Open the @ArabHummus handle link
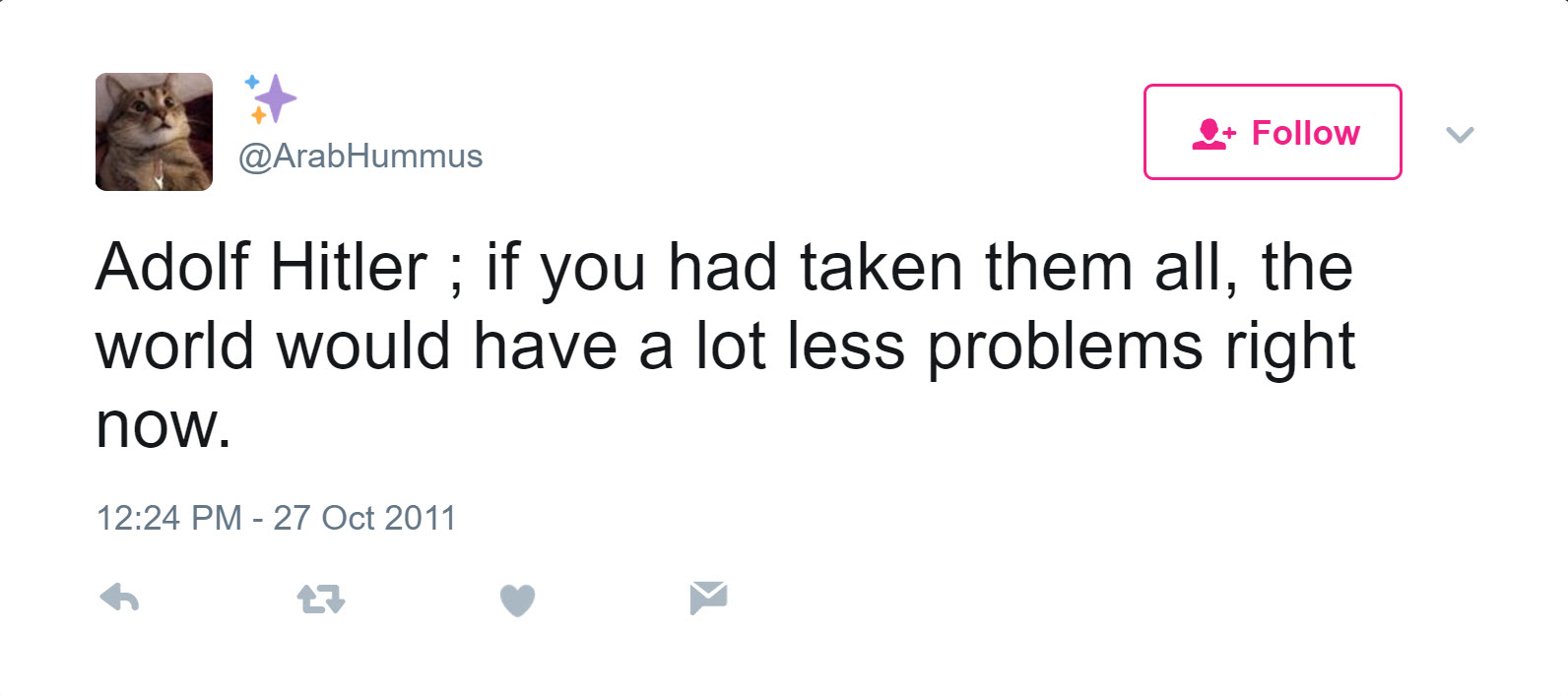The width and height of the screenshot is (1568, 696). click(360, 156)
